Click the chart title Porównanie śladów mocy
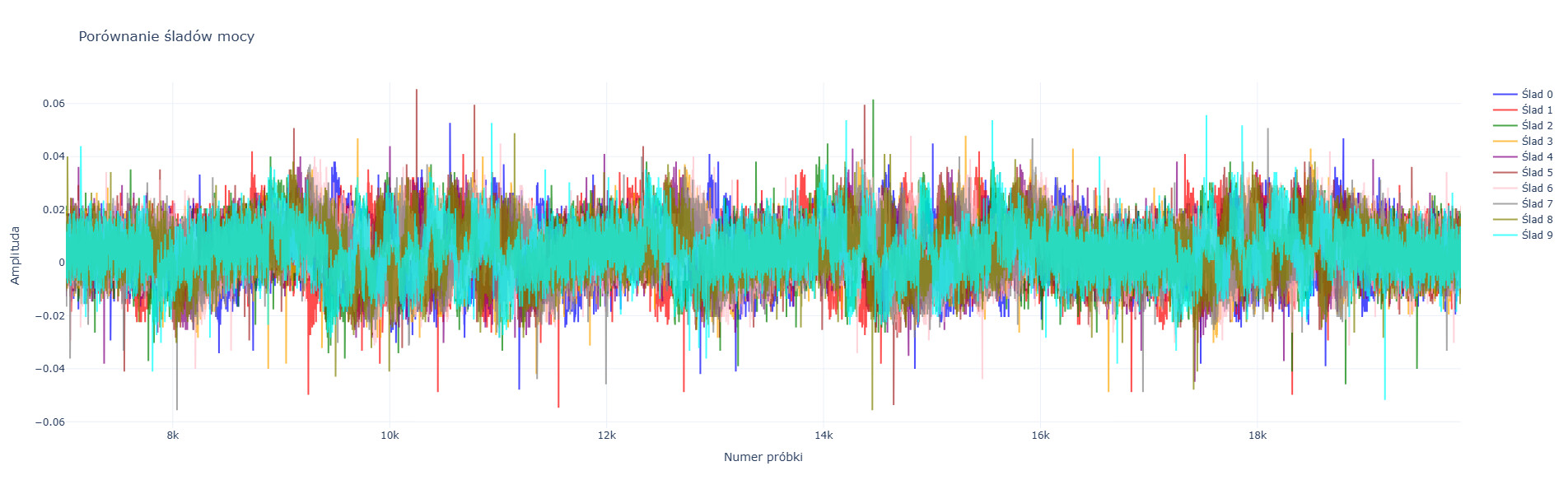The image size is (1568, 494). click(x=166, y=36)
